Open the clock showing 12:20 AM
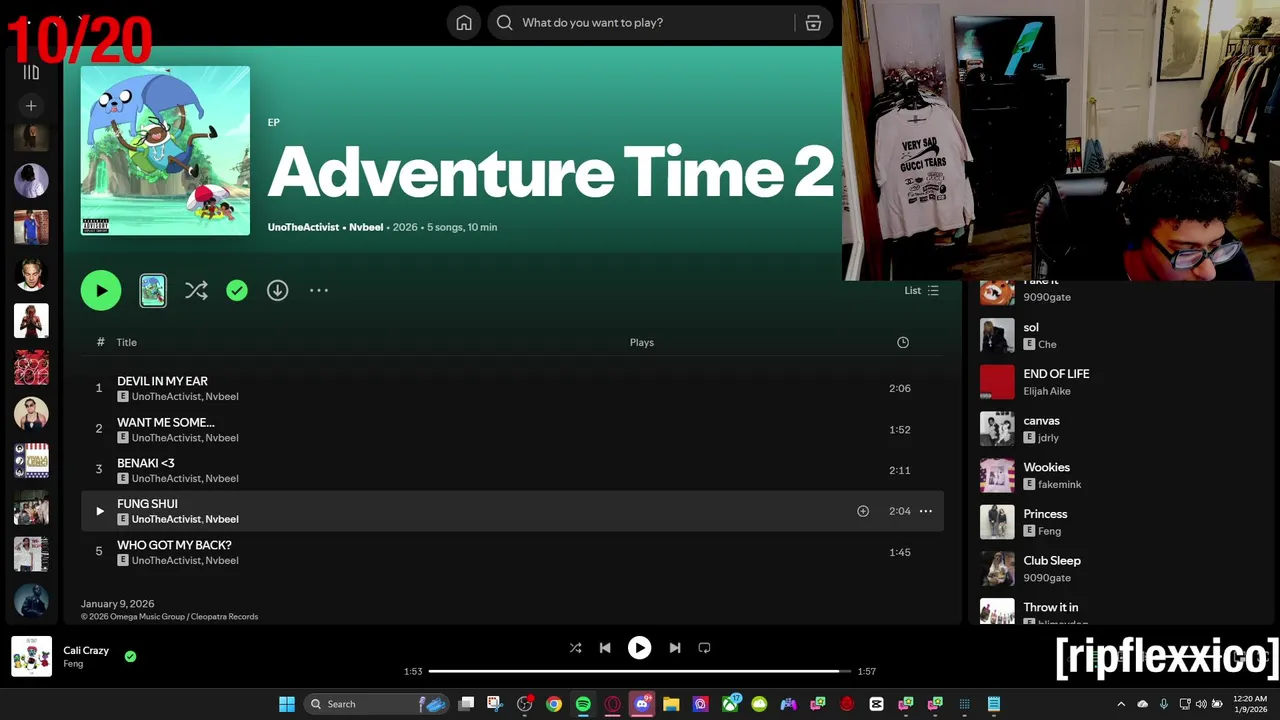 point(1250,704)
